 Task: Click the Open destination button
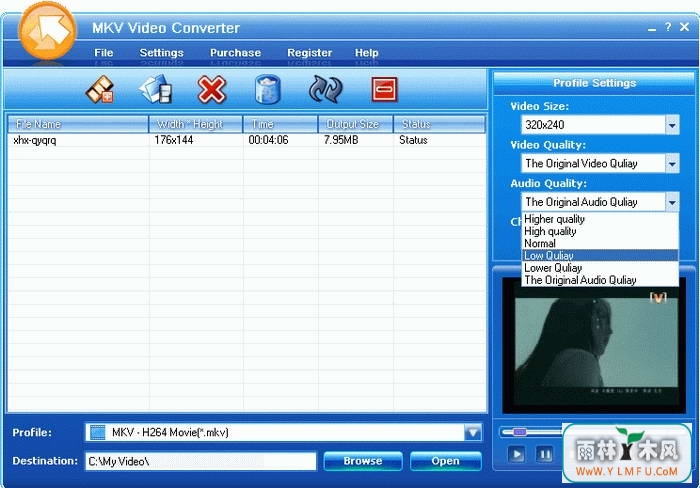(446, 461)
